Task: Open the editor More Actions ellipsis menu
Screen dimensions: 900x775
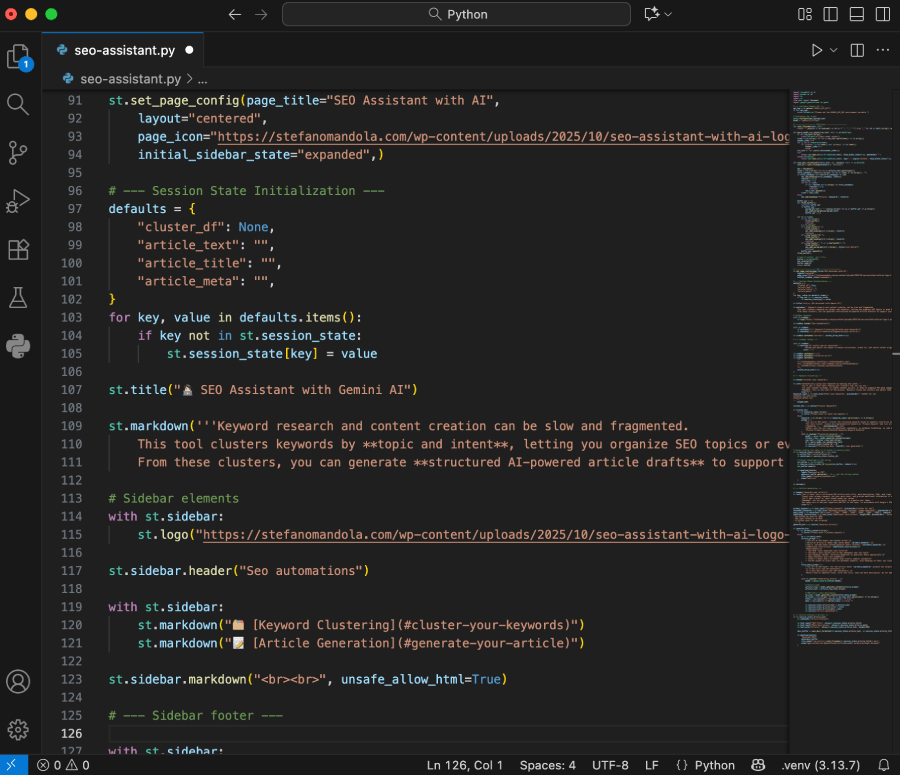Action: click(x=882, y=50)
